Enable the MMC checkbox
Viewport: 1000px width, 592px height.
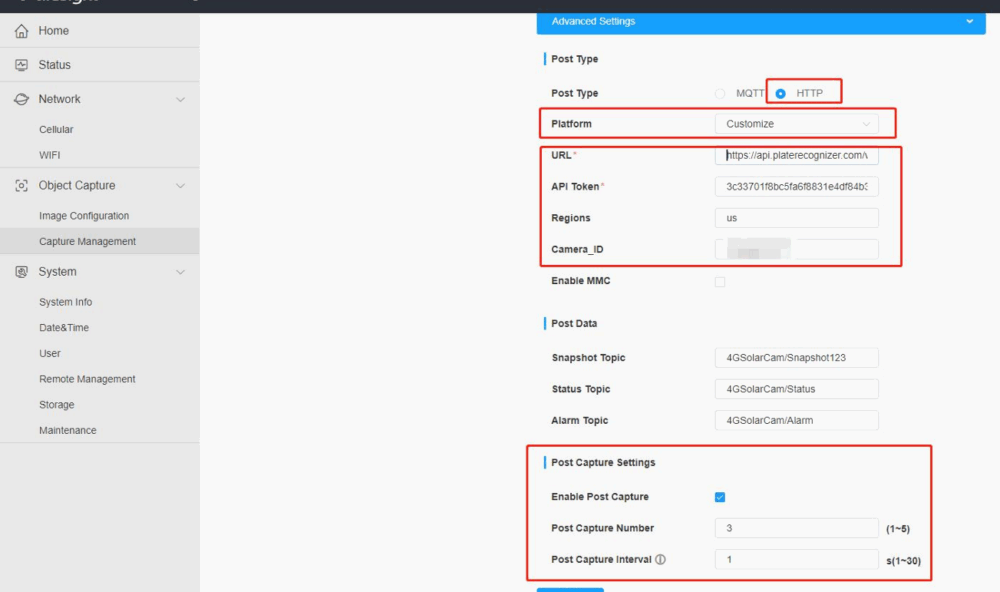[x=720, y=282]
